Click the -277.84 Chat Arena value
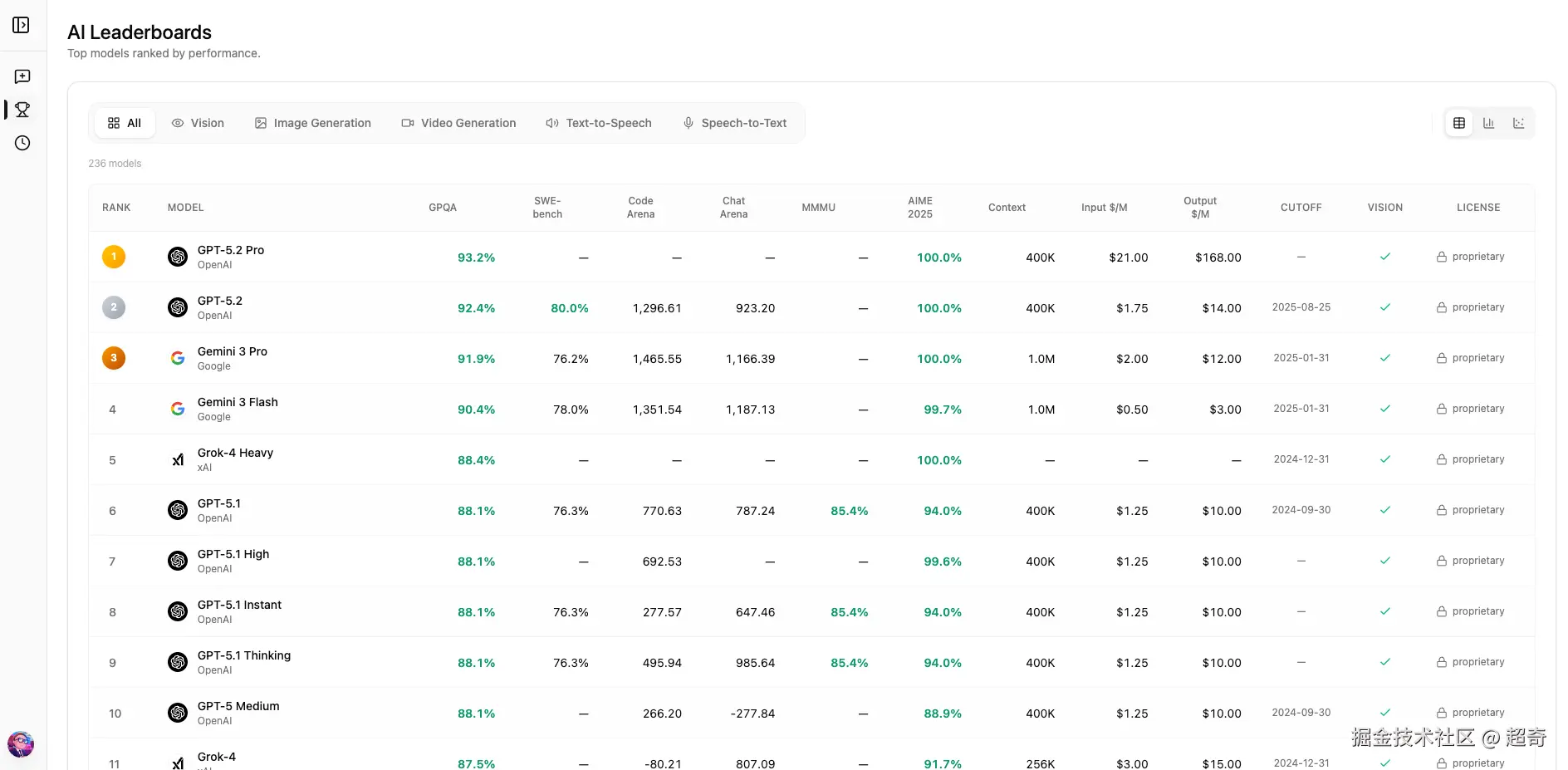 click(752, 714)
